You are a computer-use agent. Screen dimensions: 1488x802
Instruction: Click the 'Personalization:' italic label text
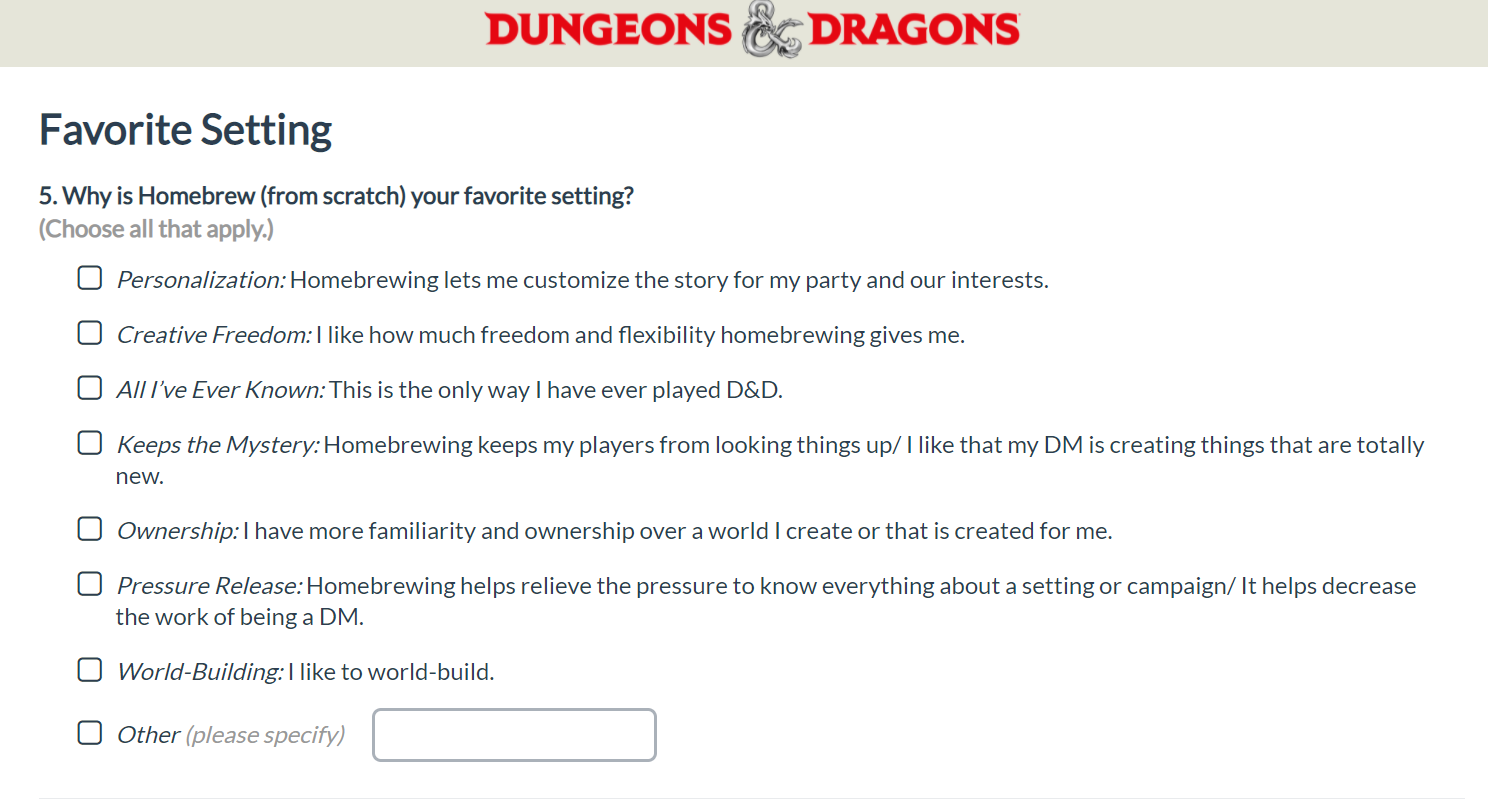point(201,280)
